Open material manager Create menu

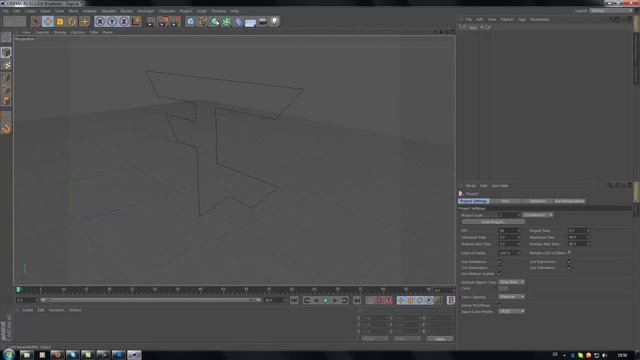click(27, 310)
